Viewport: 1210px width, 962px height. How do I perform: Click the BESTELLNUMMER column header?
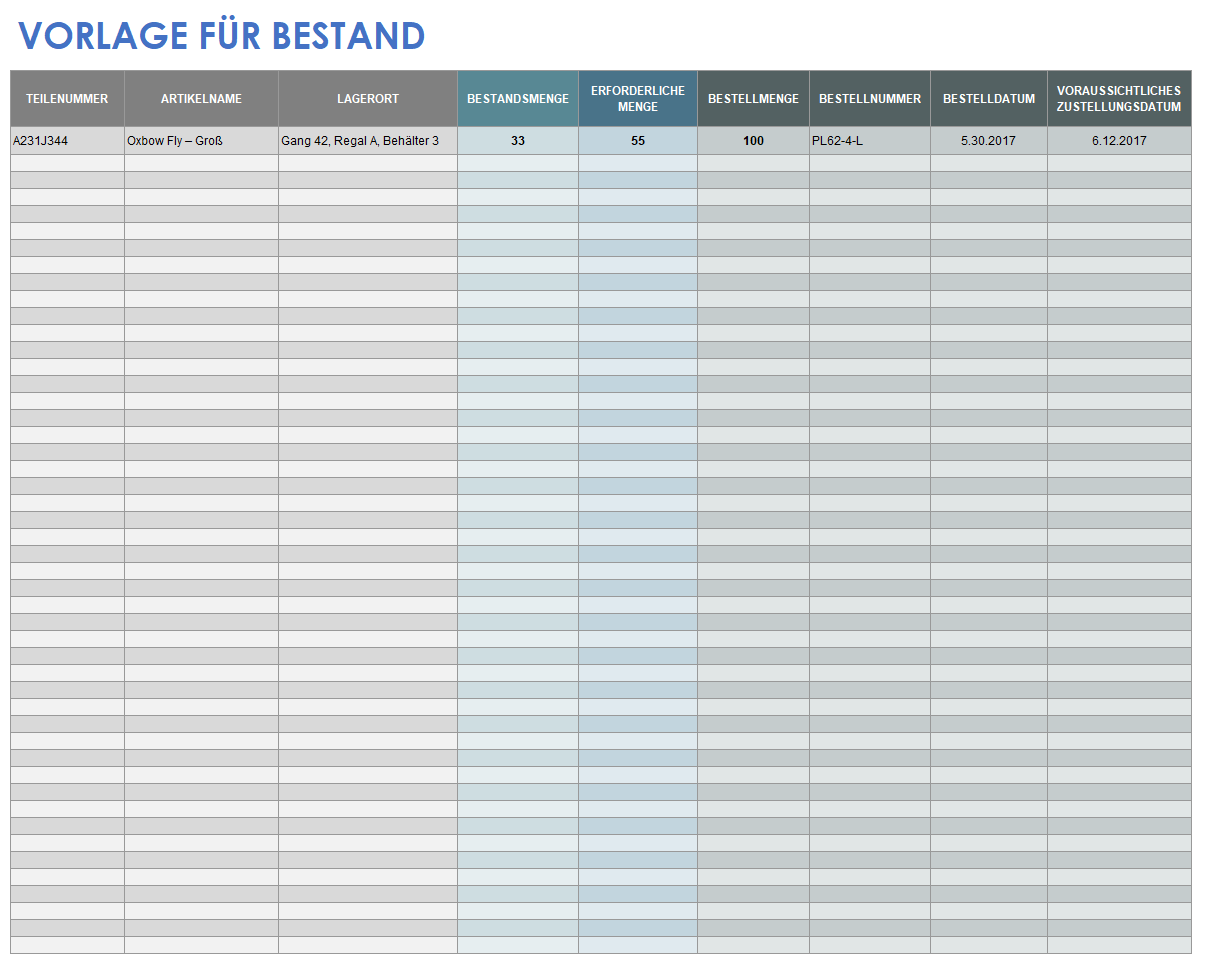(x=869, y=99)
